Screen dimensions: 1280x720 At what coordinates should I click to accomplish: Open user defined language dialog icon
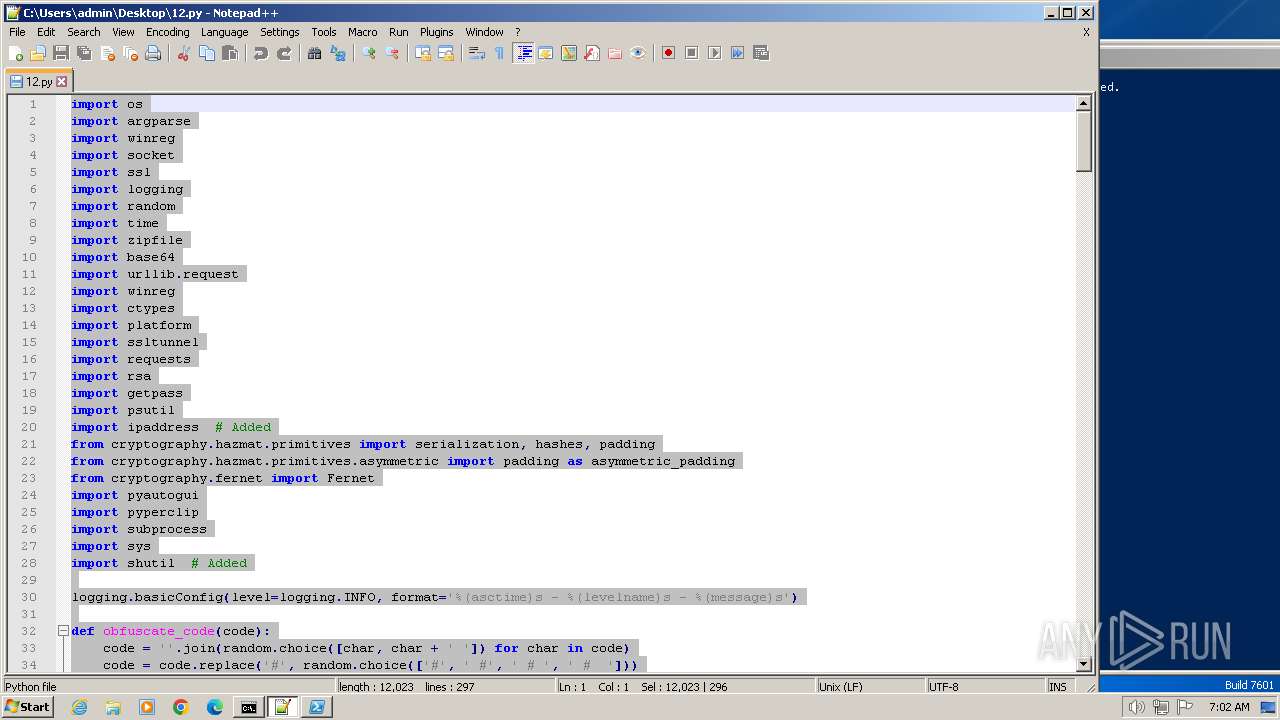[x=546, y=53]
